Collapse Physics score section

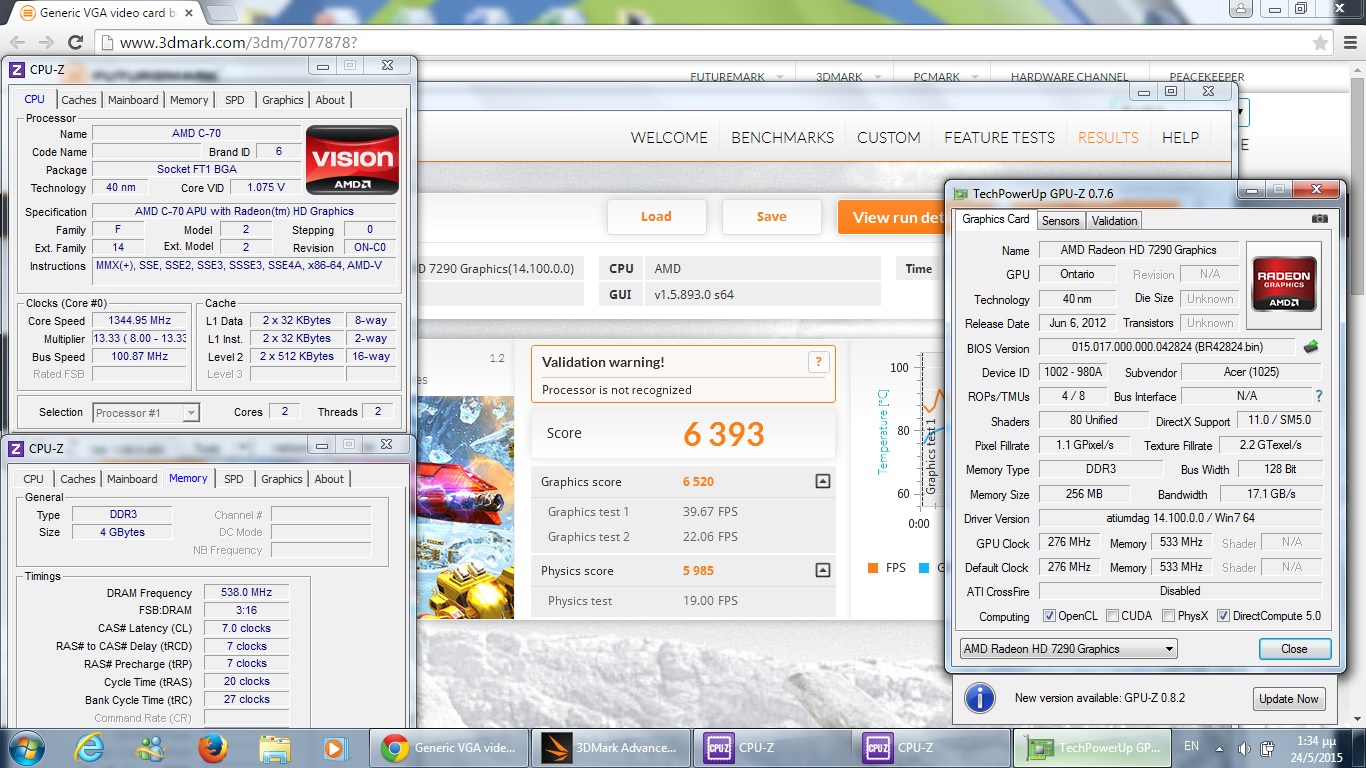[822, 570]
